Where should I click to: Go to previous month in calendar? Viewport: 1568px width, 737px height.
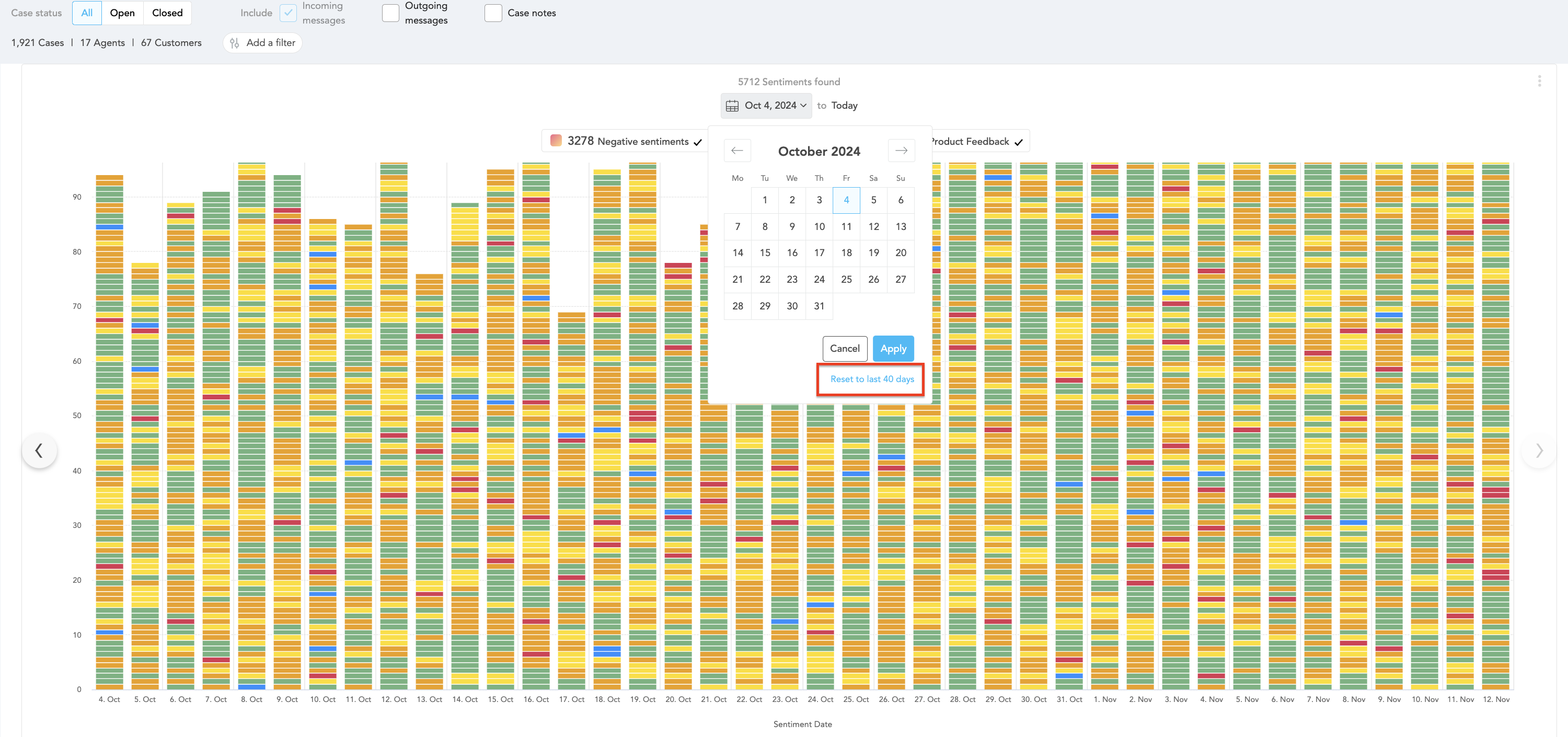point(736,151)
